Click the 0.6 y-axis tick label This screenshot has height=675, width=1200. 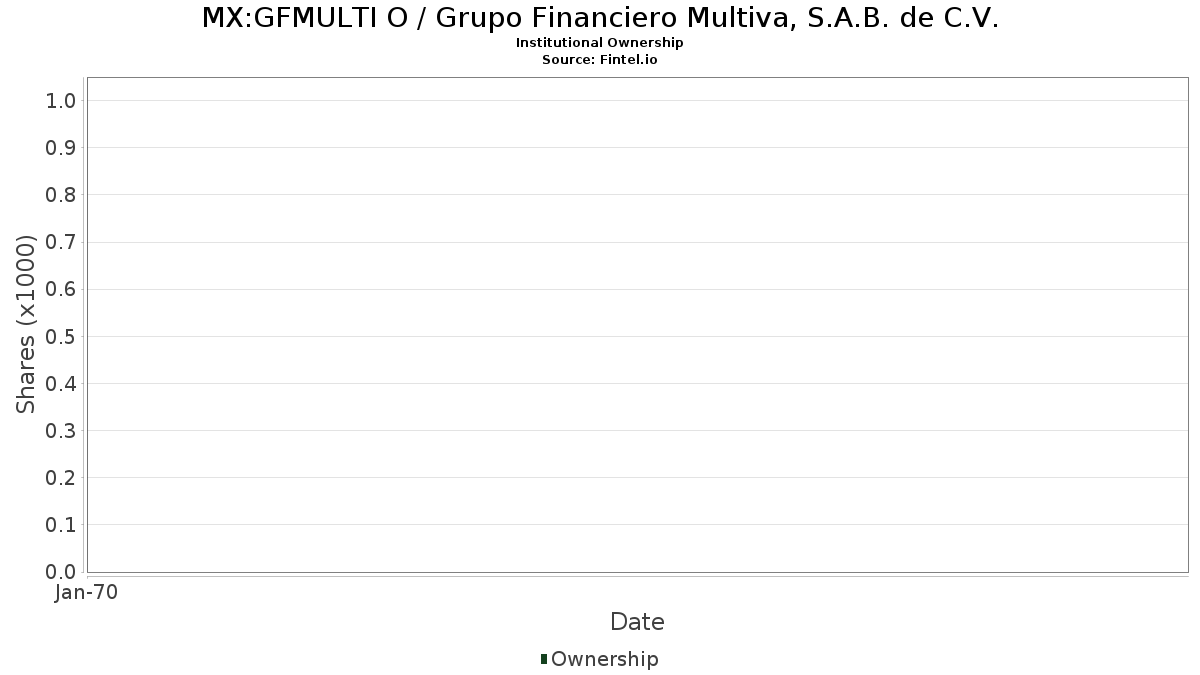coord(61,289)
